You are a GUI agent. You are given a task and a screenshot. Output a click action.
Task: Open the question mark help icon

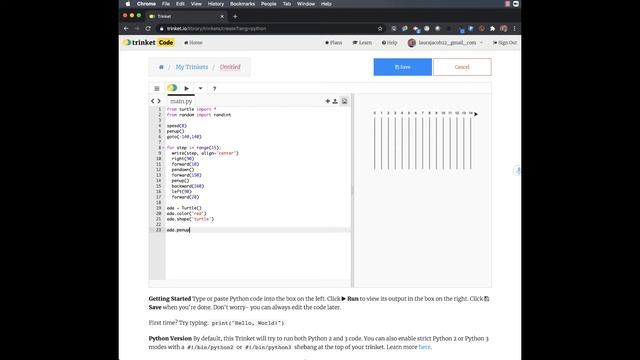coord(214,89)
